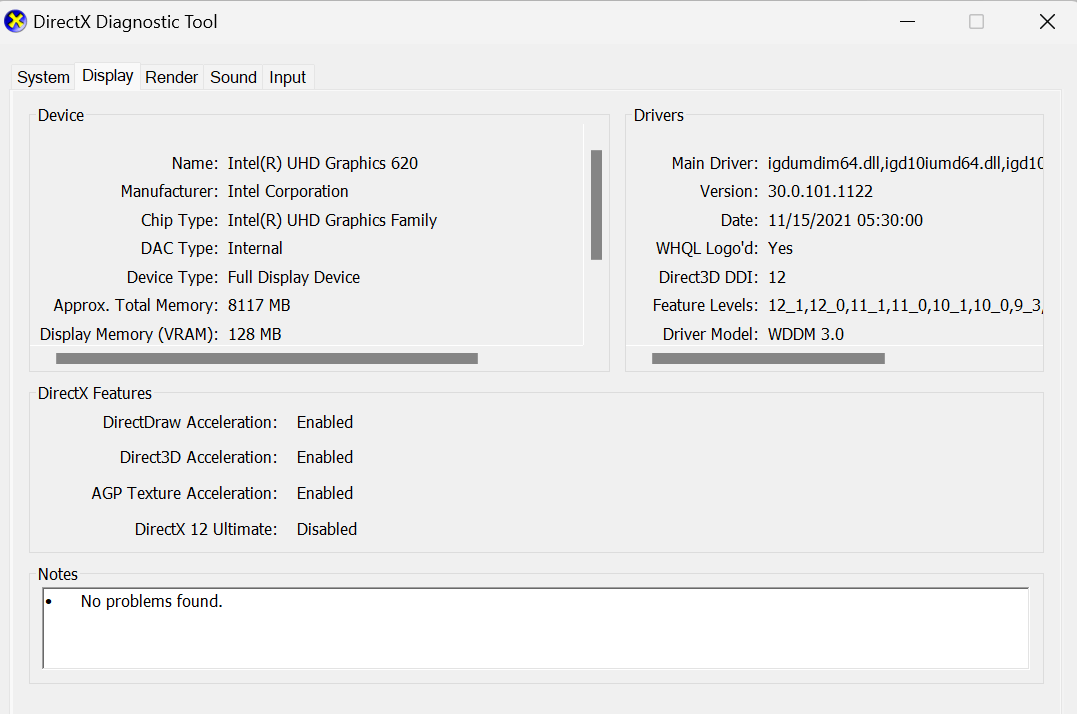Viewport: 1077px width, 714px height.
Task: Click the Device panel horizontal scrollbar
Action: coord(267,358)
